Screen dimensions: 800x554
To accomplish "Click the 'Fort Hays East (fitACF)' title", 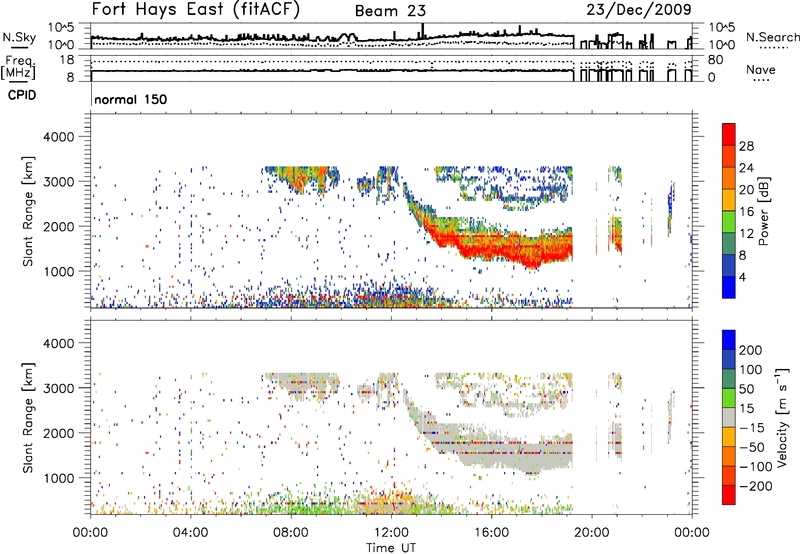I will (196, 10).
